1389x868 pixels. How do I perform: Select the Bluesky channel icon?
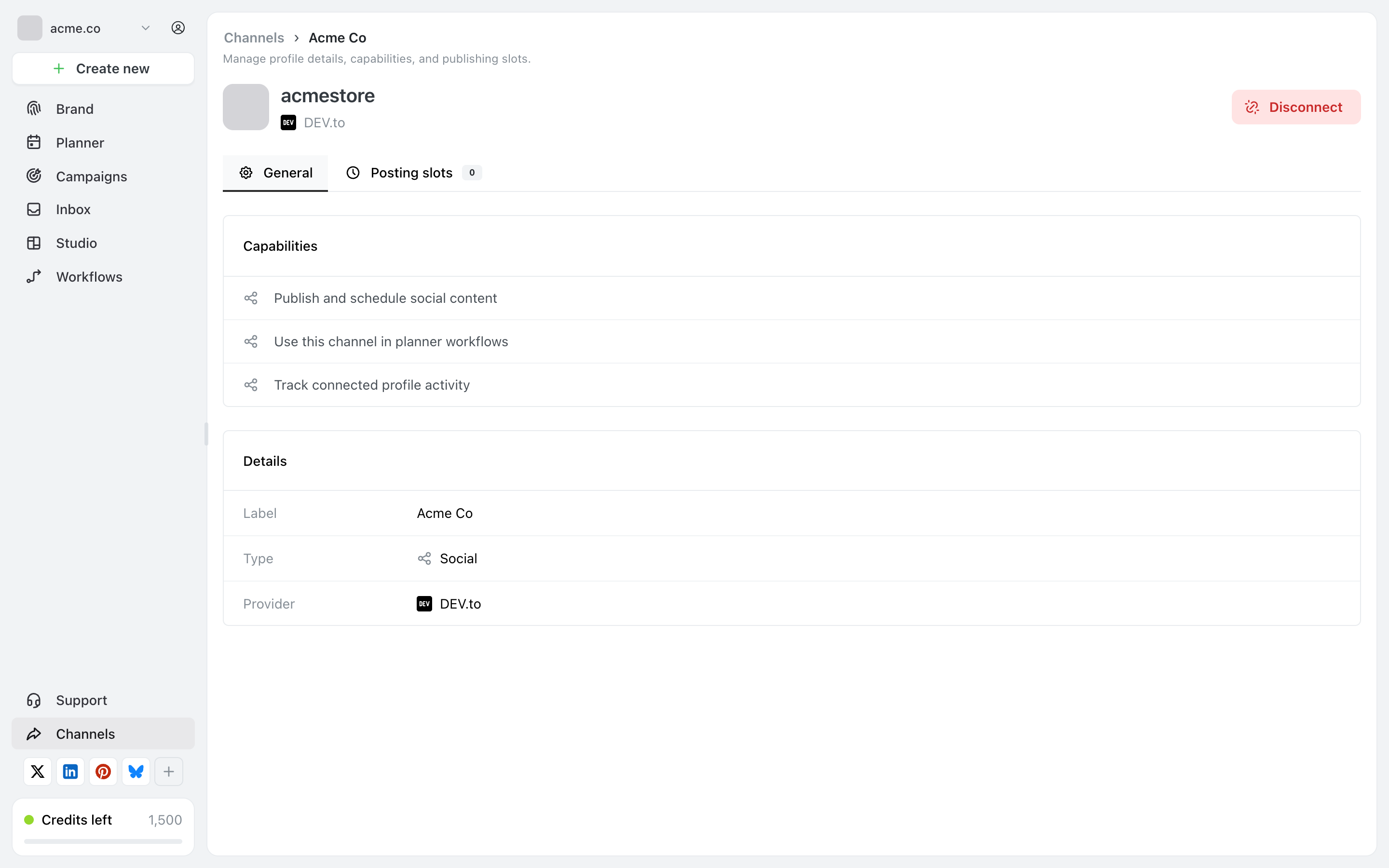(x=136, y=772)
